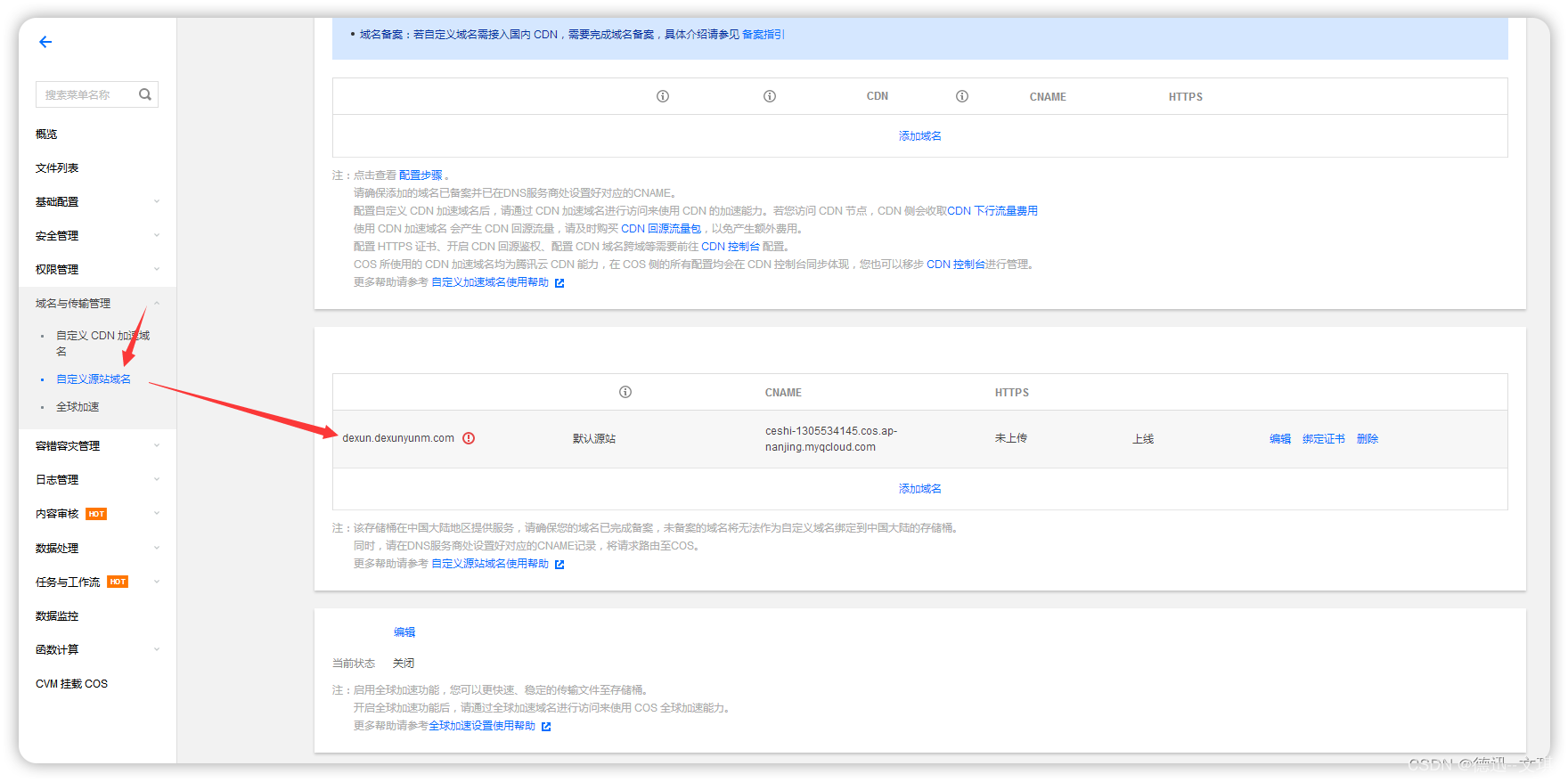Expand 权限管理 menu section
Image resolution: width=1568 pixels, height=782 pixels.
pyautogui.click(x=97, y=270)
